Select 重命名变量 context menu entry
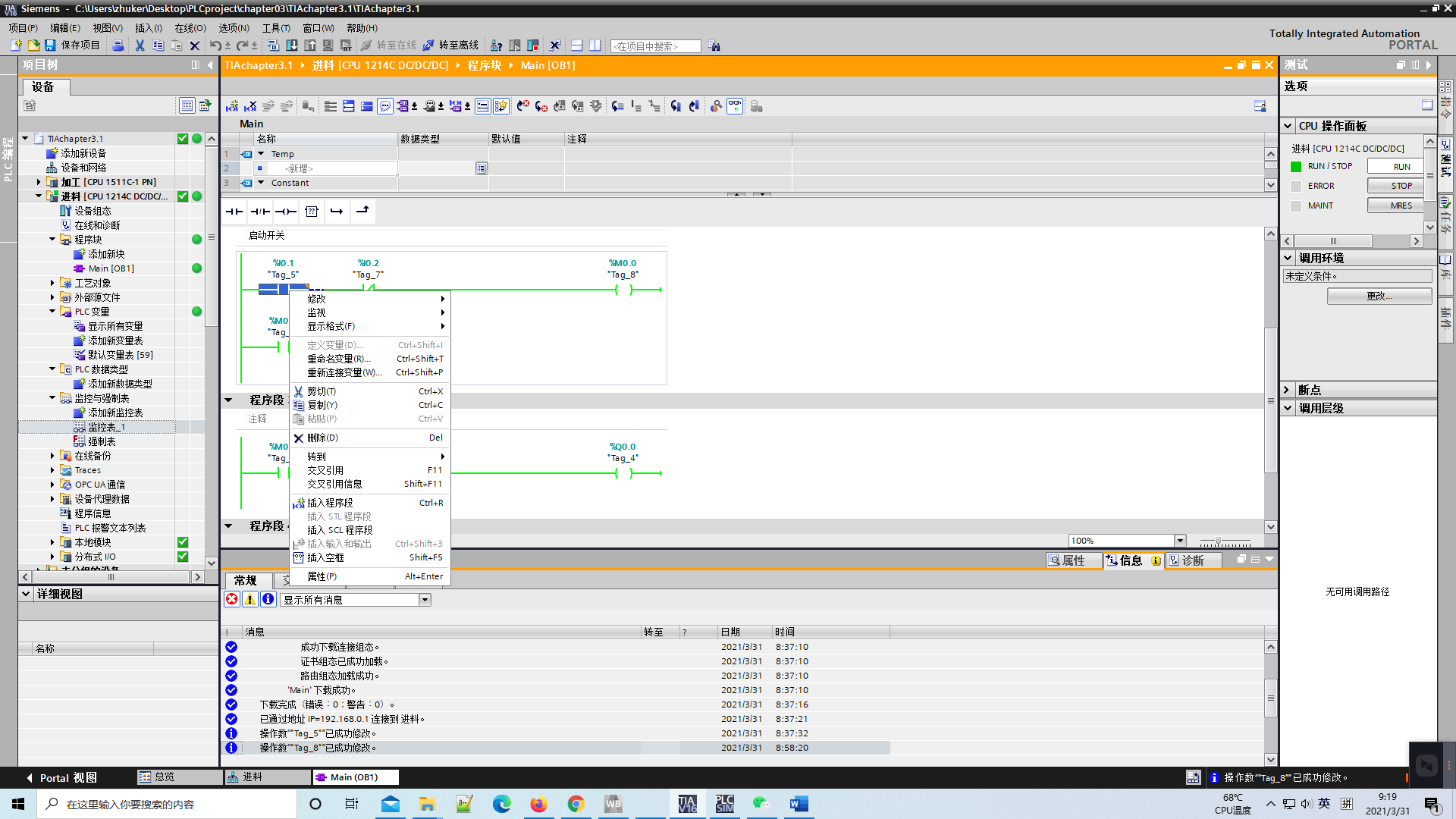Viewport: 1456px width, 819px height. (x=338, y=359)
